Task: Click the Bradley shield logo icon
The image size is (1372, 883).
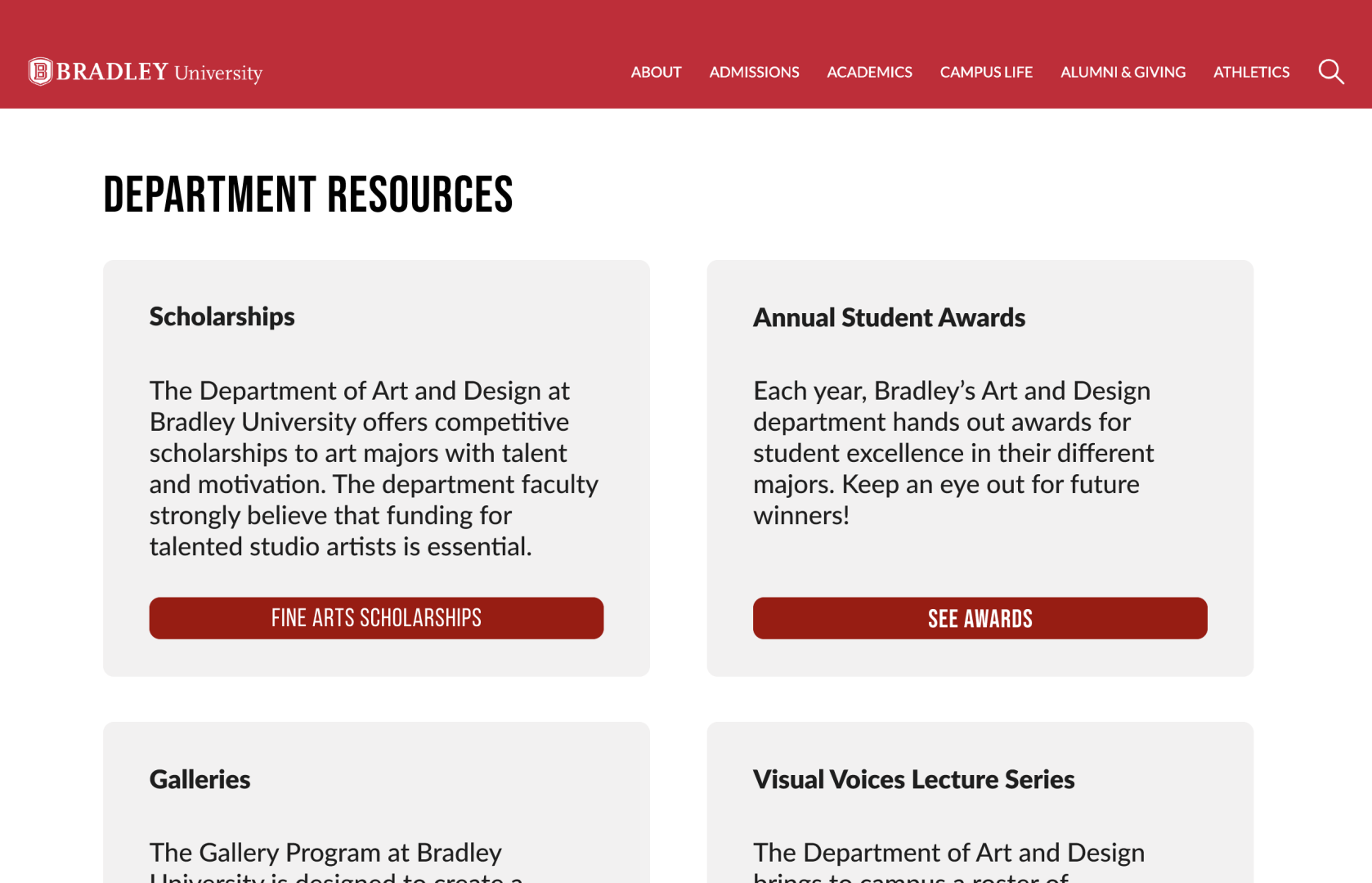Action: pyautogui.click(x=40, y=72)
